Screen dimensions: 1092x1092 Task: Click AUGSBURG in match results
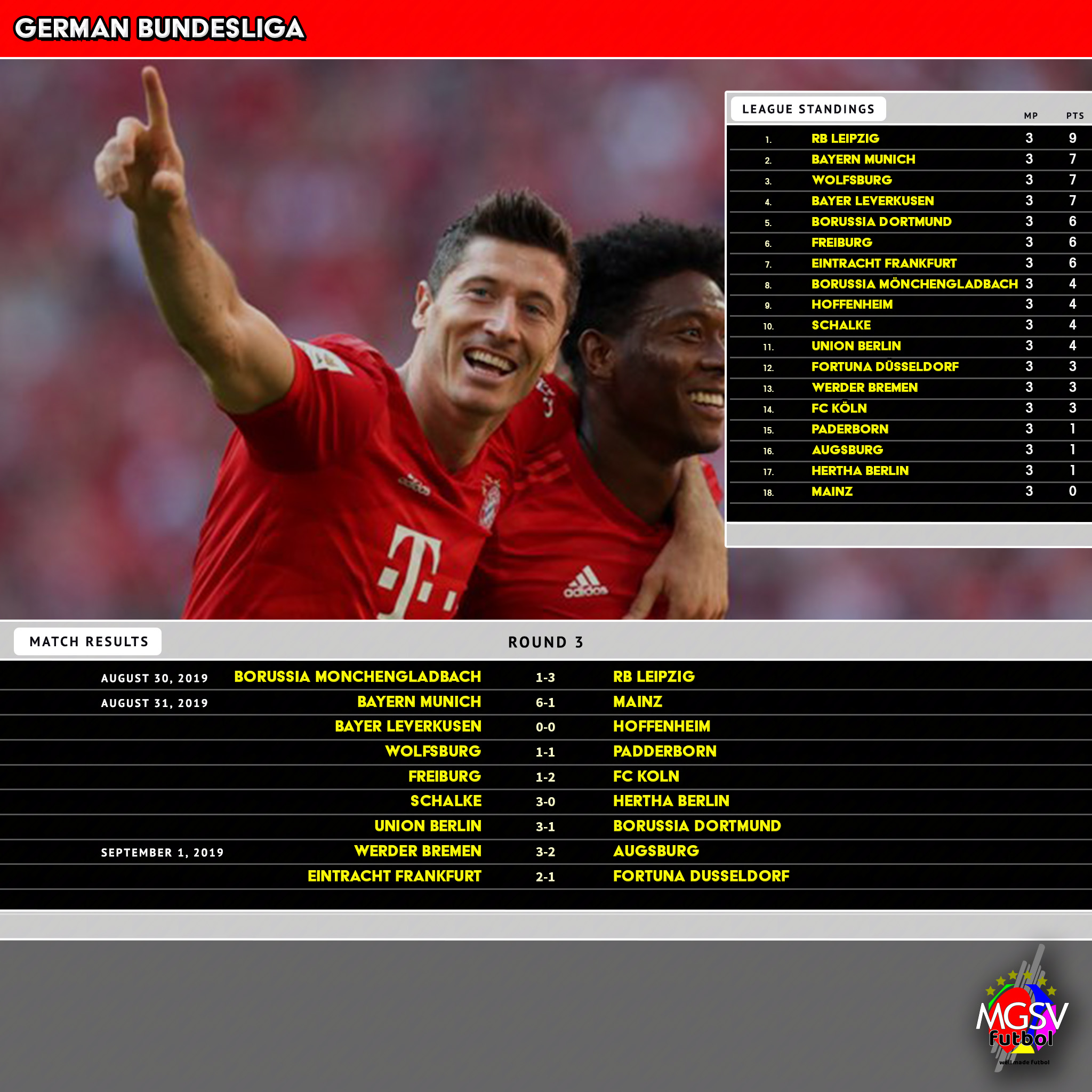click(x=656, y=850)
